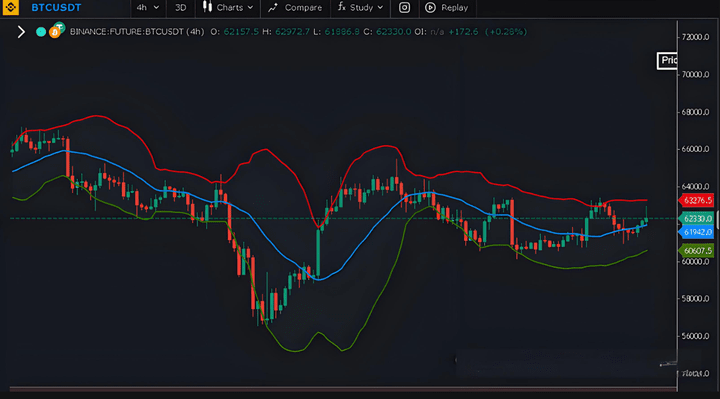Image resolution: width=720 pixels, height=399 pixels.
Task: Click the candlestick Charts icon
Action: point(207,7)
